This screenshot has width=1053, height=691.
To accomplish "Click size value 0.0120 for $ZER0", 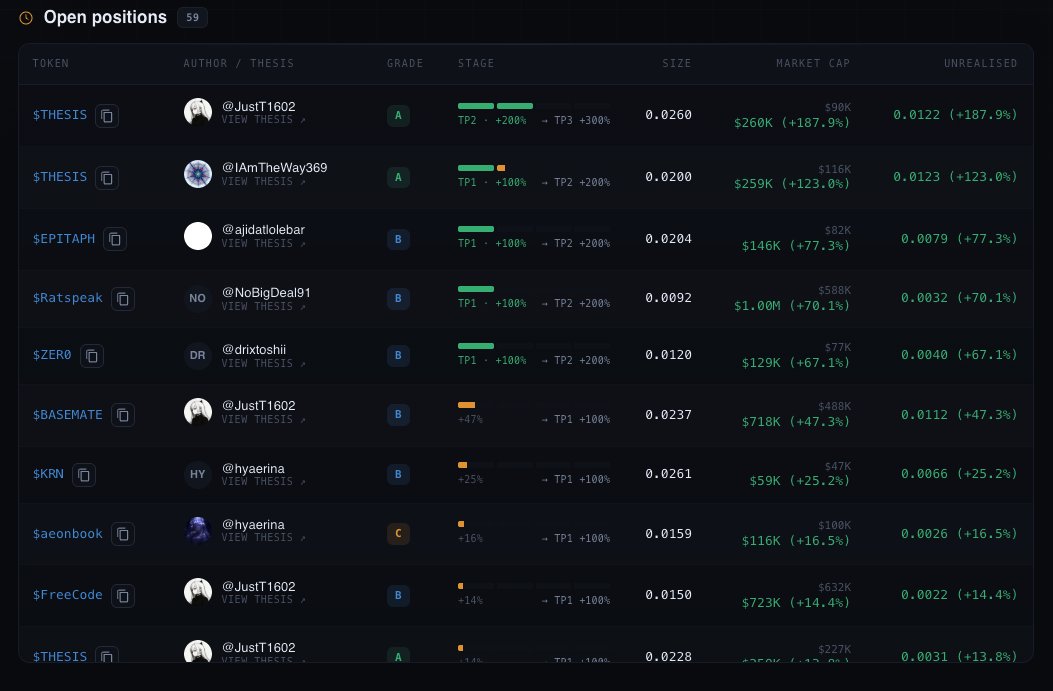I will [668, 355].
